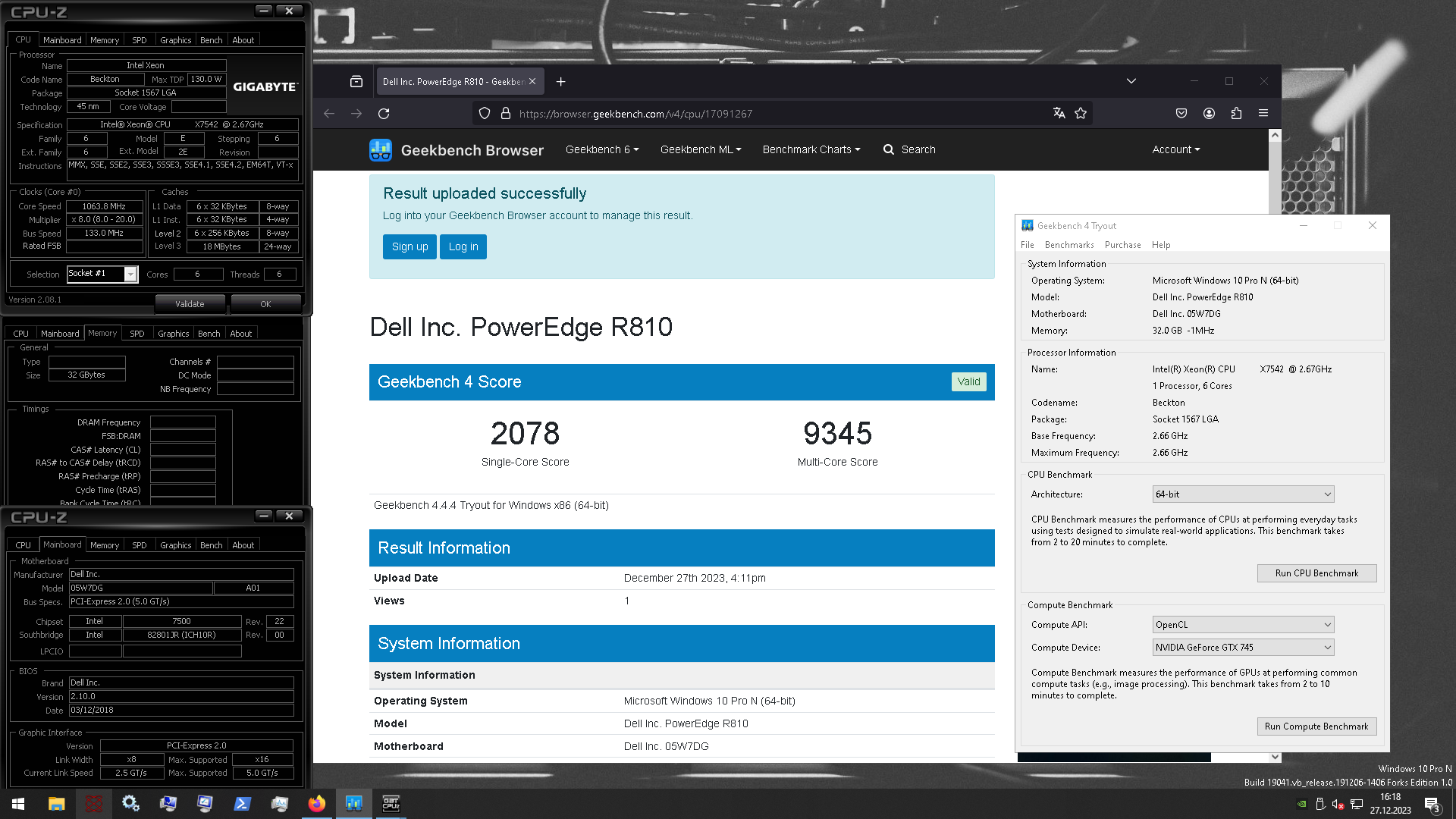Click the translate page icon
The width and height of the screenshot is (1456, 819).
1059,114
